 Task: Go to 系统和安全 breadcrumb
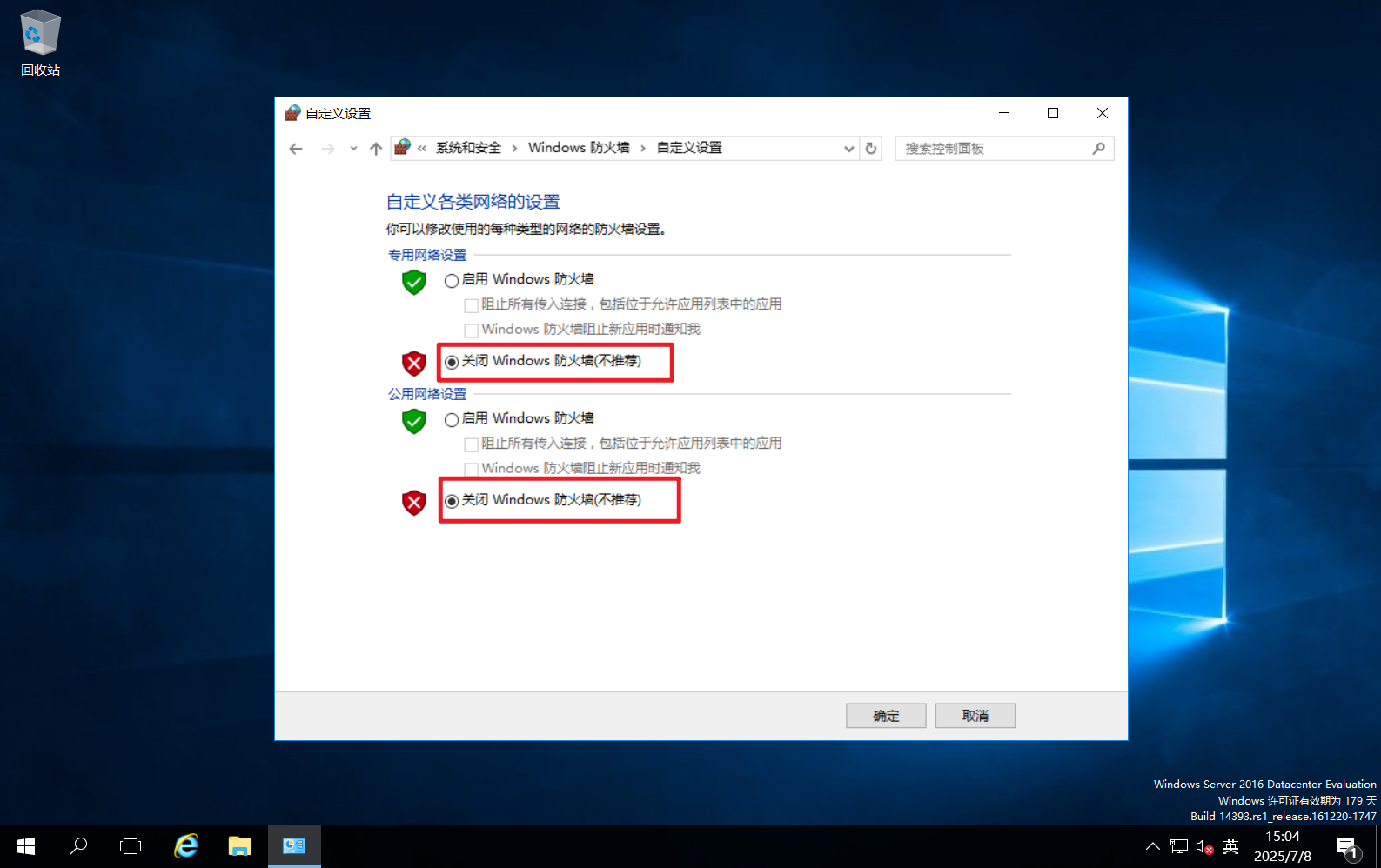(x=468, y=148)
